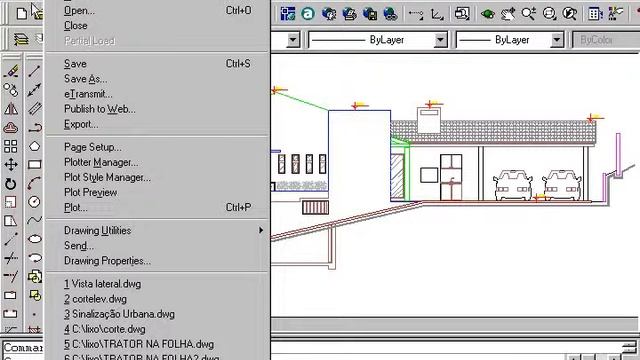The height and width of the screenshot is (360, 640).
Task: Click the Autodesk Point A icon
Action: (308, 14)
